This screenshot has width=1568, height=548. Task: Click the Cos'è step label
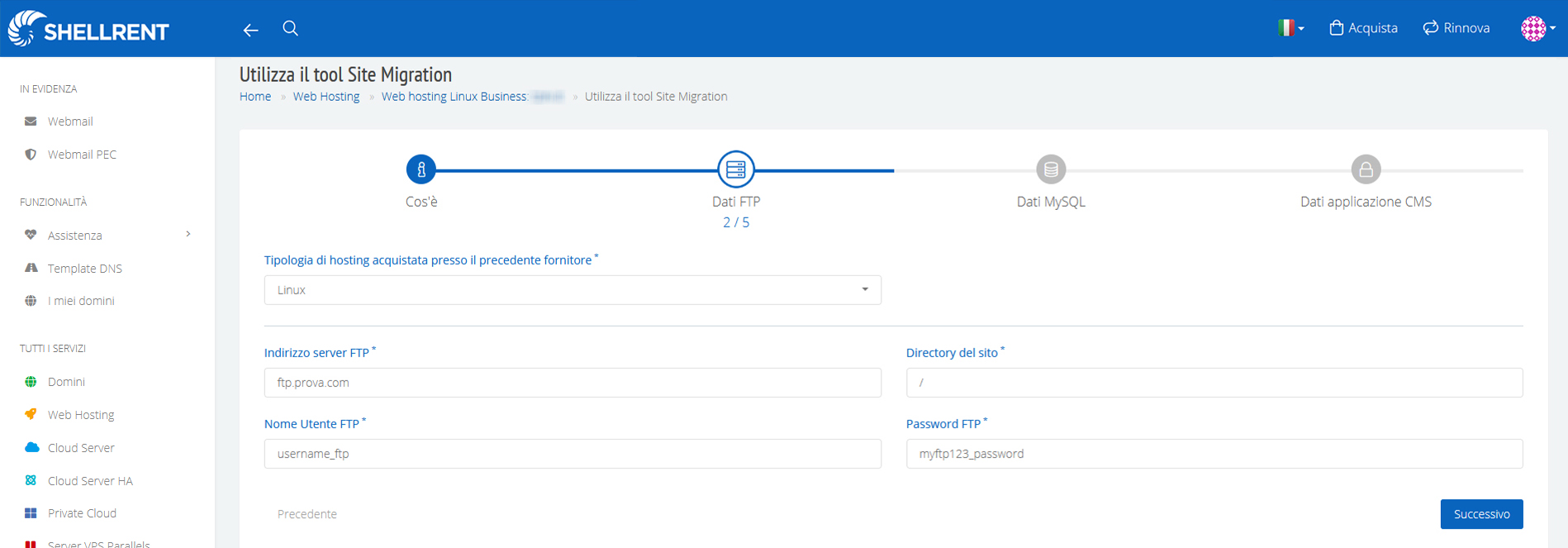pos(421,202)
